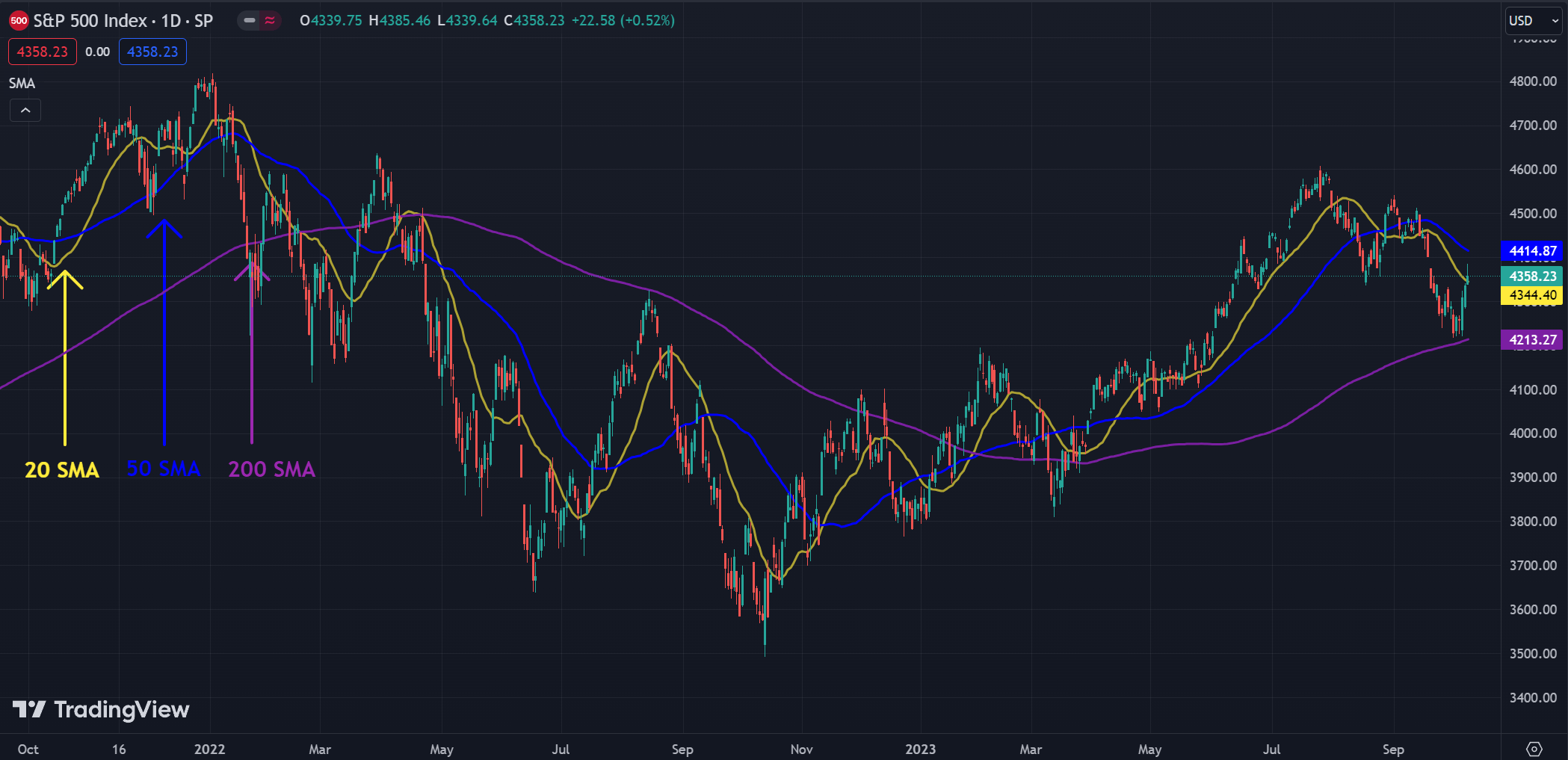1568x760 pixels.
Task: Click the change value +22.58 (+0.52%)
Action: pos(623,21)
